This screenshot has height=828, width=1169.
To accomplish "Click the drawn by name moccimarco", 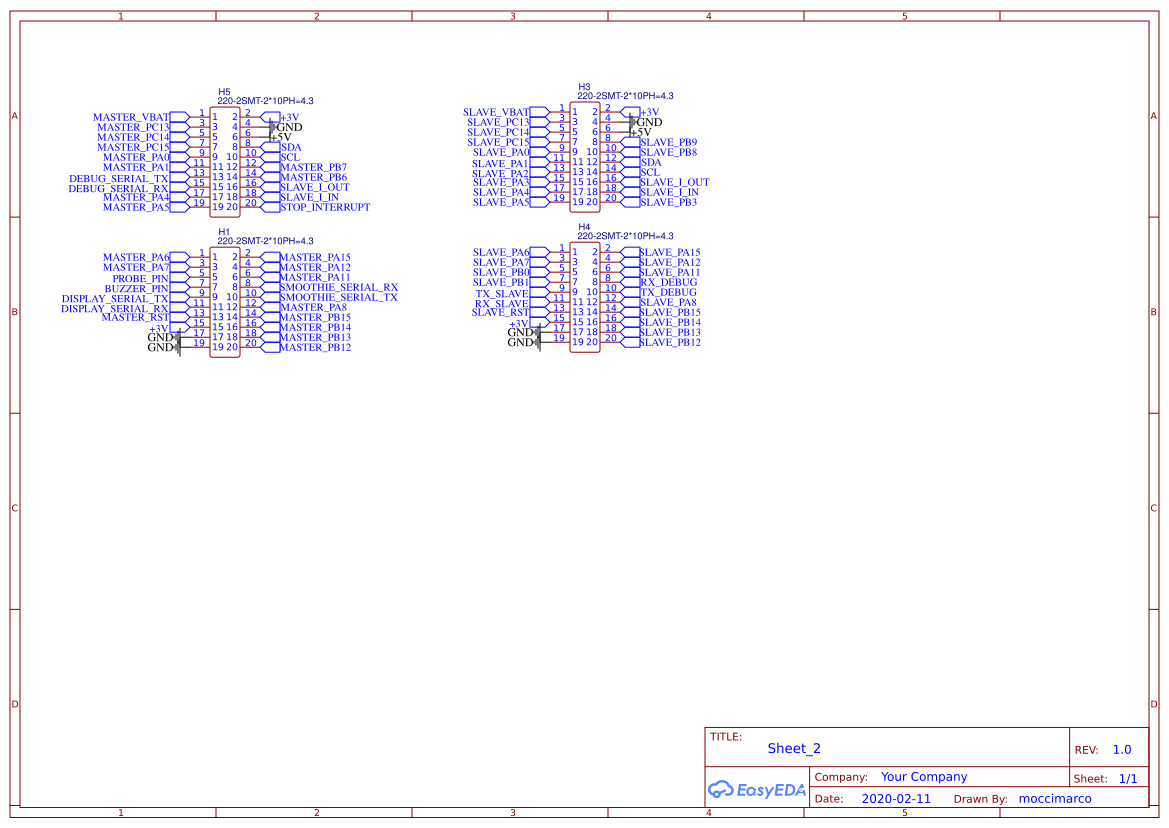I will click(1055, 797).
